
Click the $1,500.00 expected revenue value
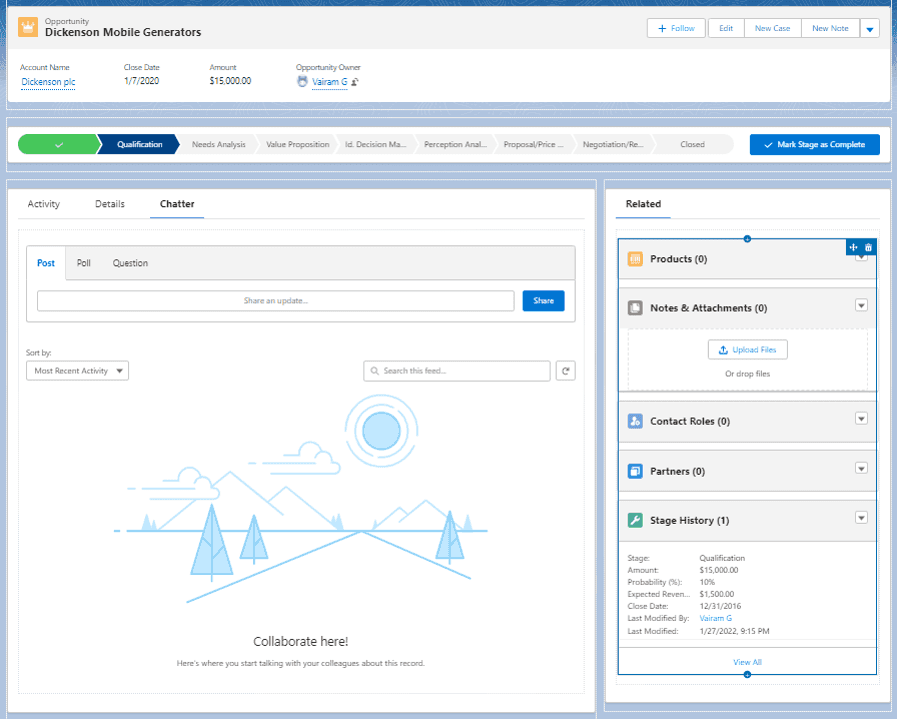[x=717, y=594]
